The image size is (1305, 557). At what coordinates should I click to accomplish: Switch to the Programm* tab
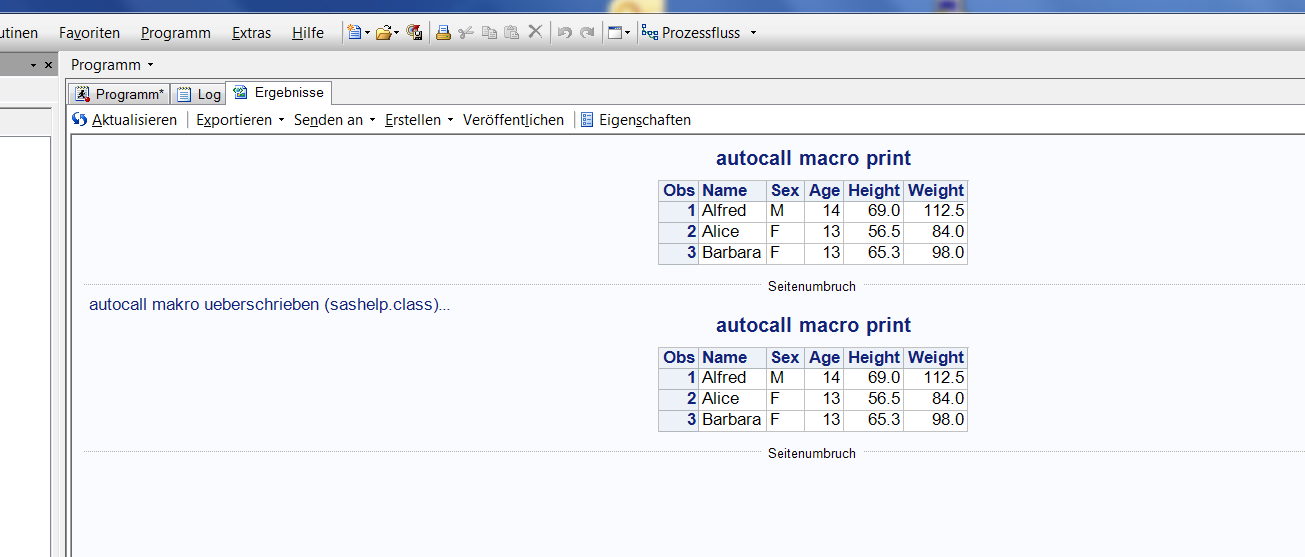tap(120, 94)
